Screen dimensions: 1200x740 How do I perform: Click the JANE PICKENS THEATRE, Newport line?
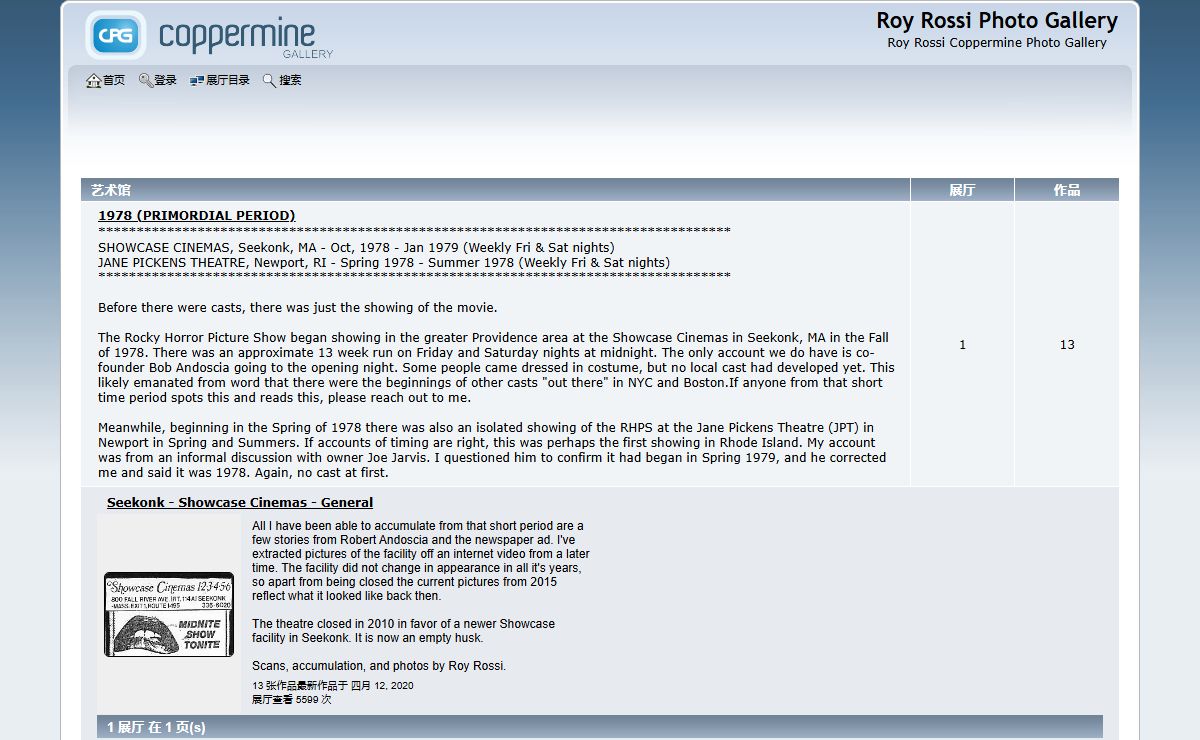(384, 263)
